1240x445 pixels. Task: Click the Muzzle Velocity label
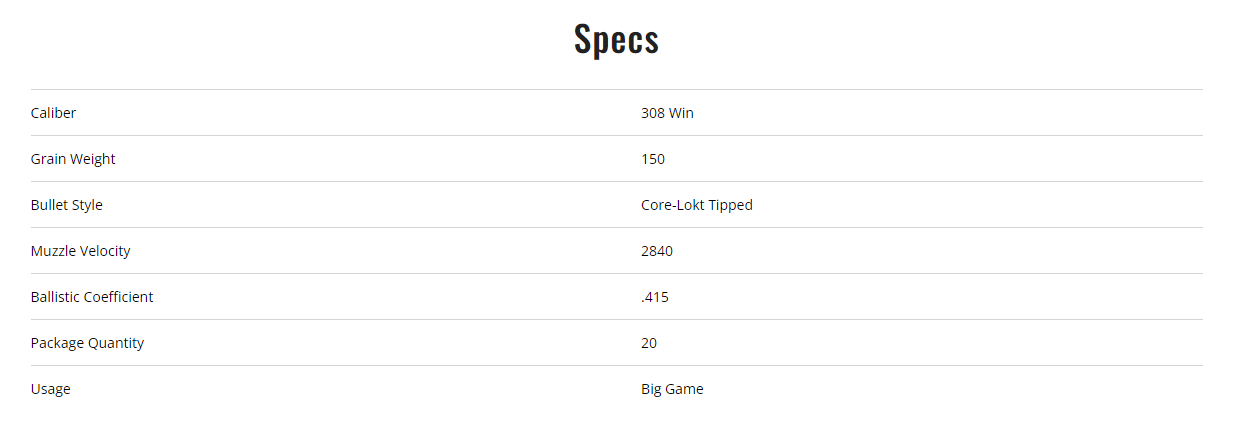pyautogui.click(x=81, y=251)
